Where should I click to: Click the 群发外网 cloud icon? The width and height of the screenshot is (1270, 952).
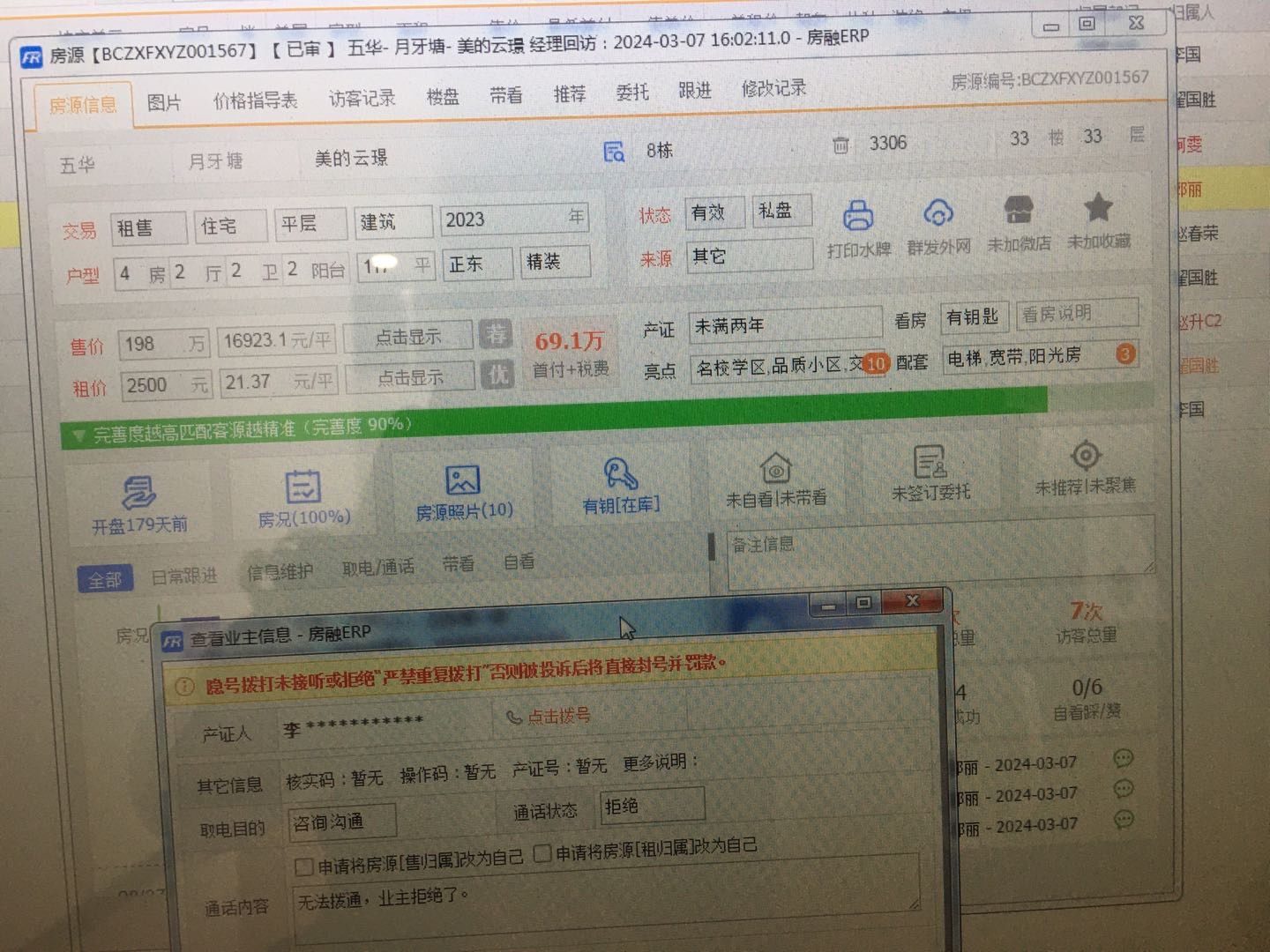[938, 212]
